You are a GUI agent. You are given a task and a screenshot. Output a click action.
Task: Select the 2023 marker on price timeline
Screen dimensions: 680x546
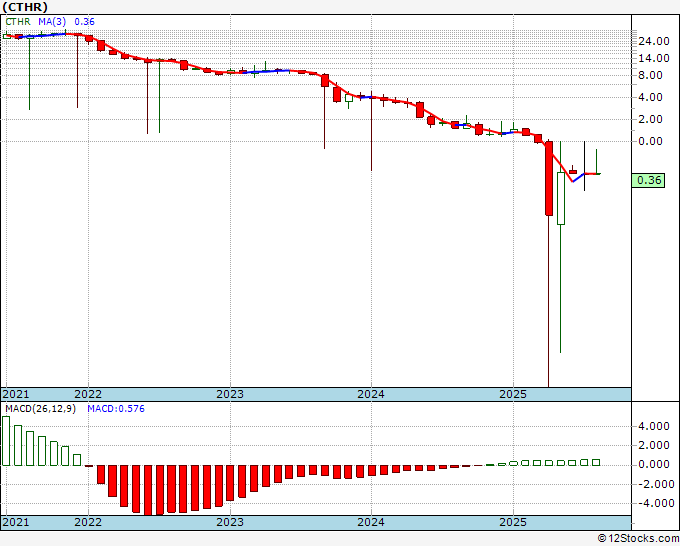[230, 394]
